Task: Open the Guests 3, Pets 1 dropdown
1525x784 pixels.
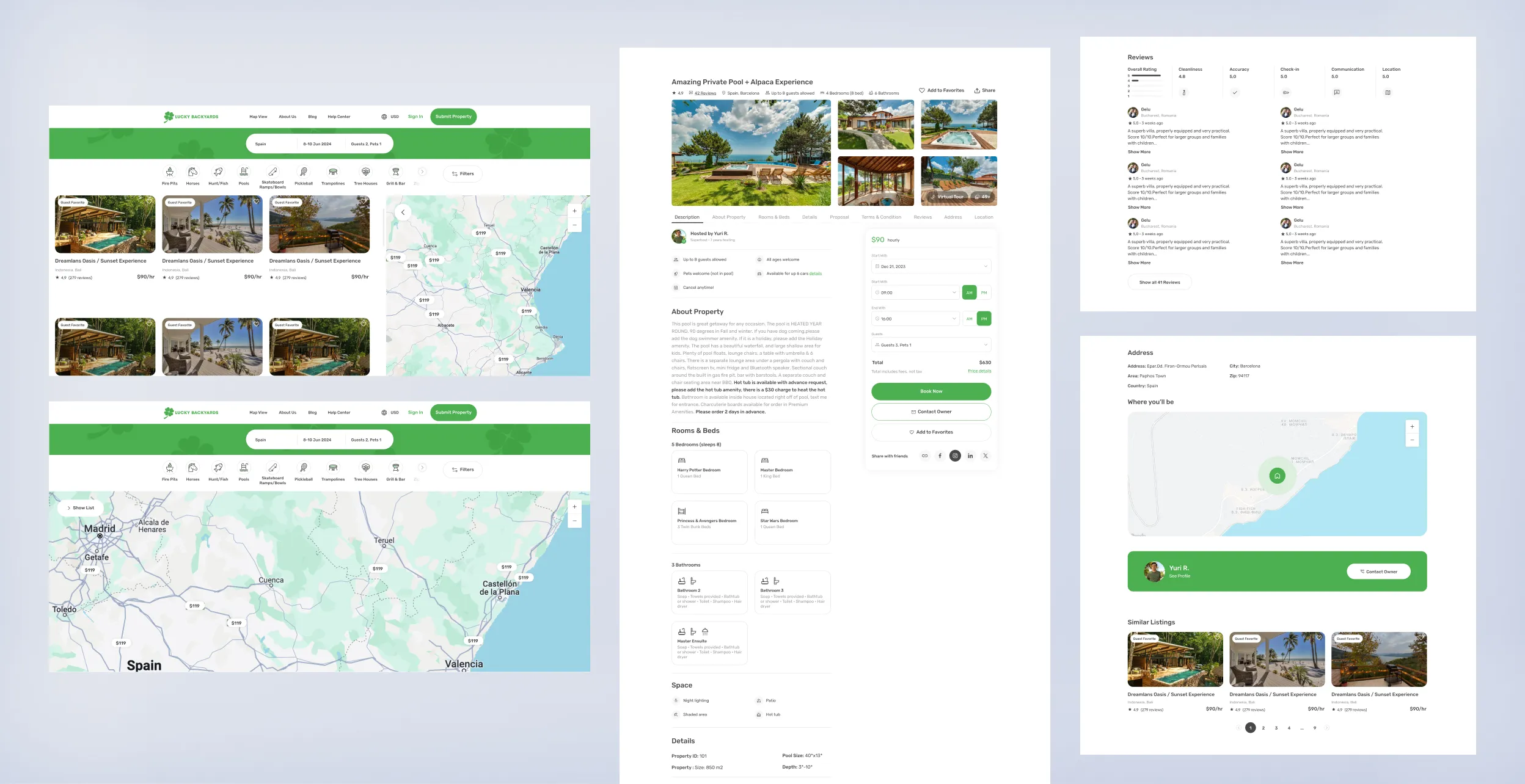Action: 931,344
